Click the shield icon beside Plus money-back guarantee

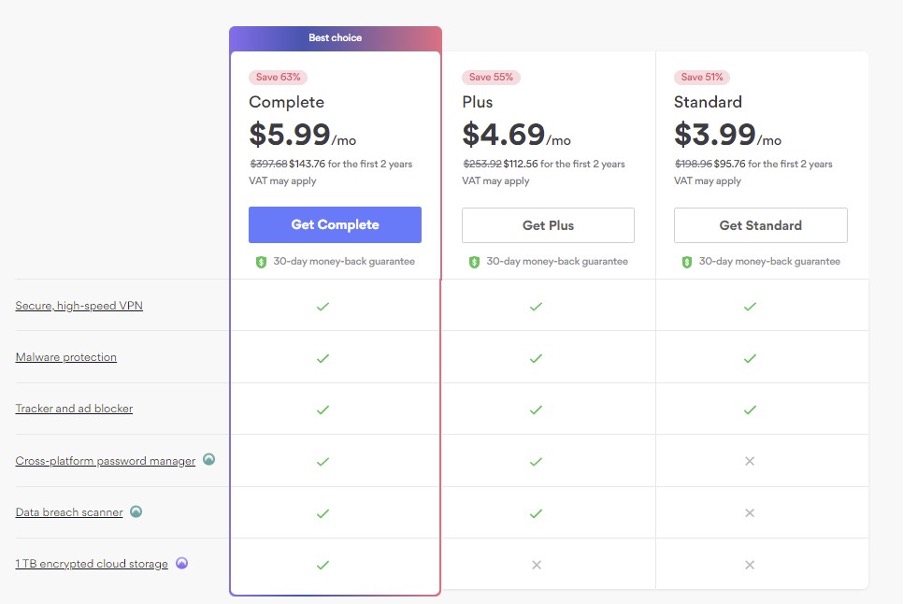point(475,261)
